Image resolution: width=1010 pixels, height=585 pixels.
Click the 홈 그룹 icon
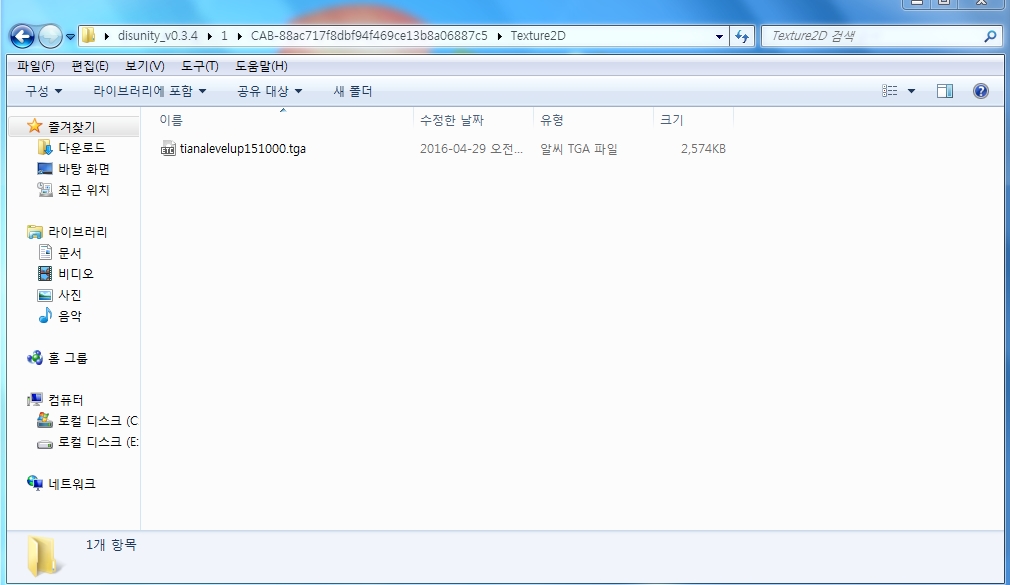(x=35, y=358)
